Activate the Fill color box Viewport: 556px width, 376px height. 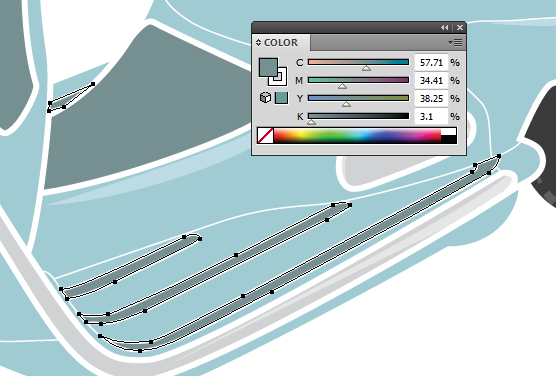click(x=268, y=68)
